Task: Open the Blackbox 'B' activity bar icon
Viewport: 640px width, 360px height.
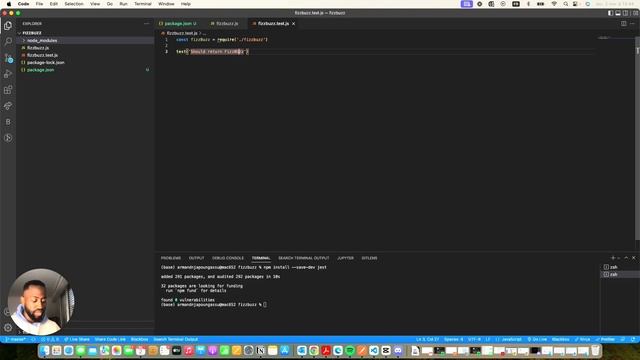Action: tap(8, 122)
